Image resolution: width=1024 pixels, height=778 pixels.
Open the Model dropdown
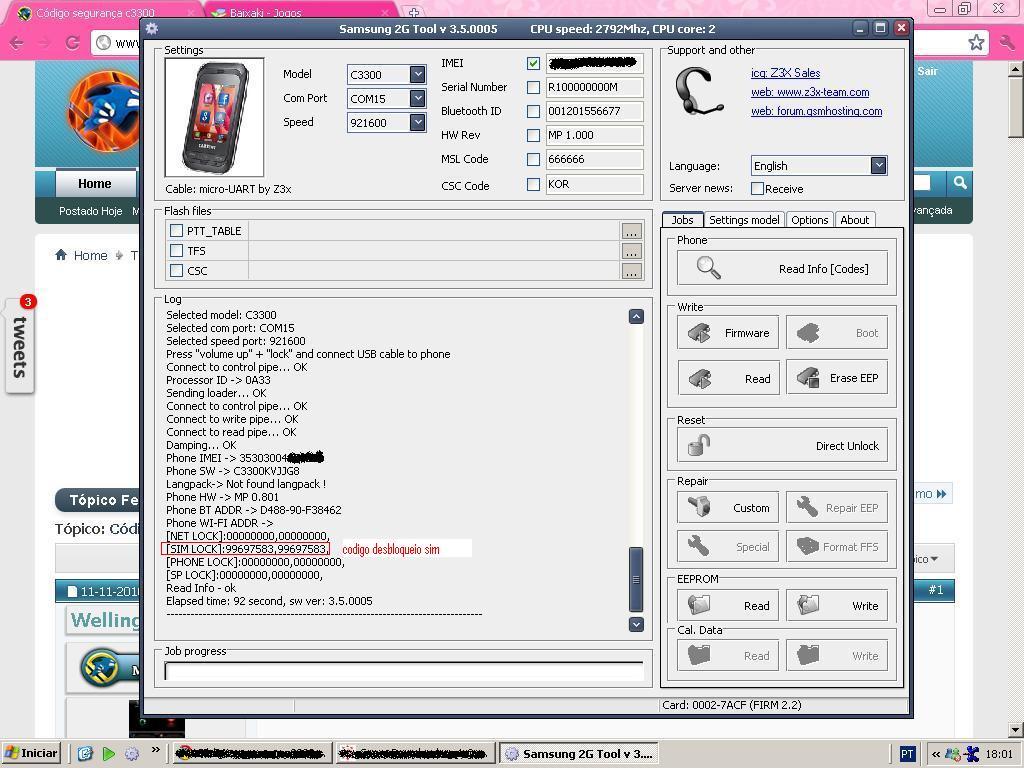417,74
